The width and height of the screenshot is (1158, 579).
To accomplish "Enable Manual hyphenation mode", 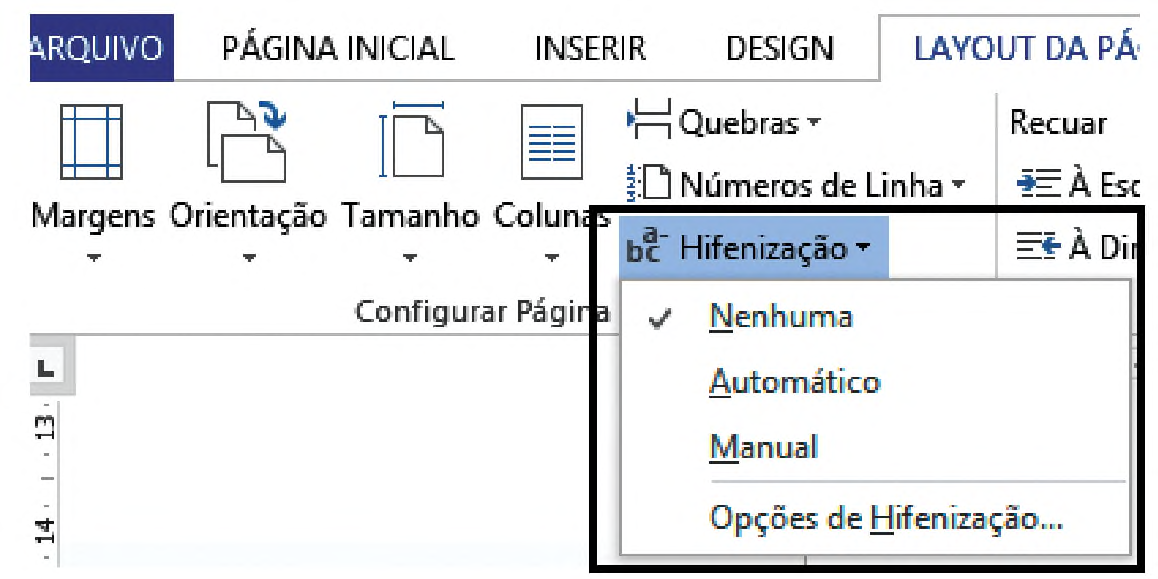I will [x=763, y=447].
